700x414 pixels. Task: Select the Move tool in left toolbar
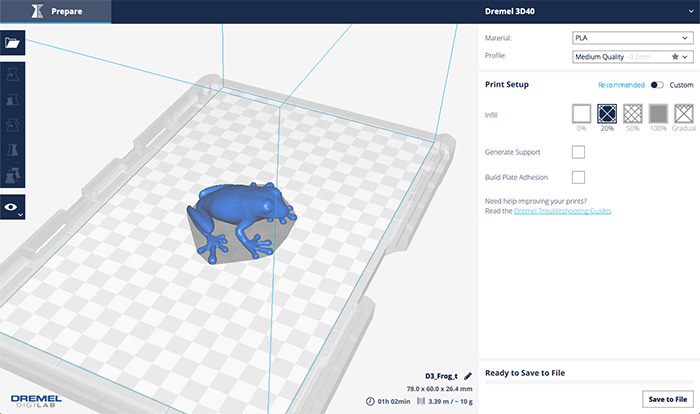(12, 75)
